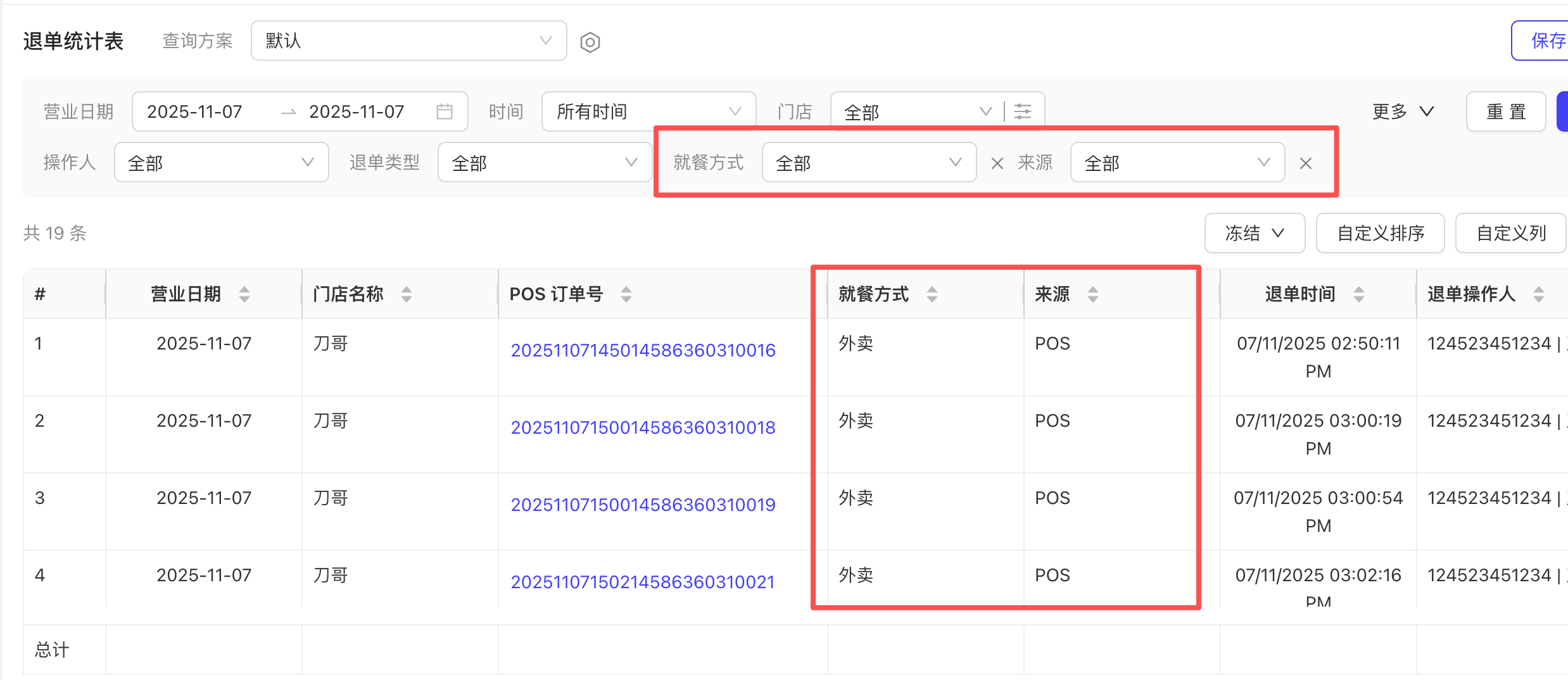Sort by 退单时间 column arrows
This screenshot has height=680, width=1568.
point(1359,294)
